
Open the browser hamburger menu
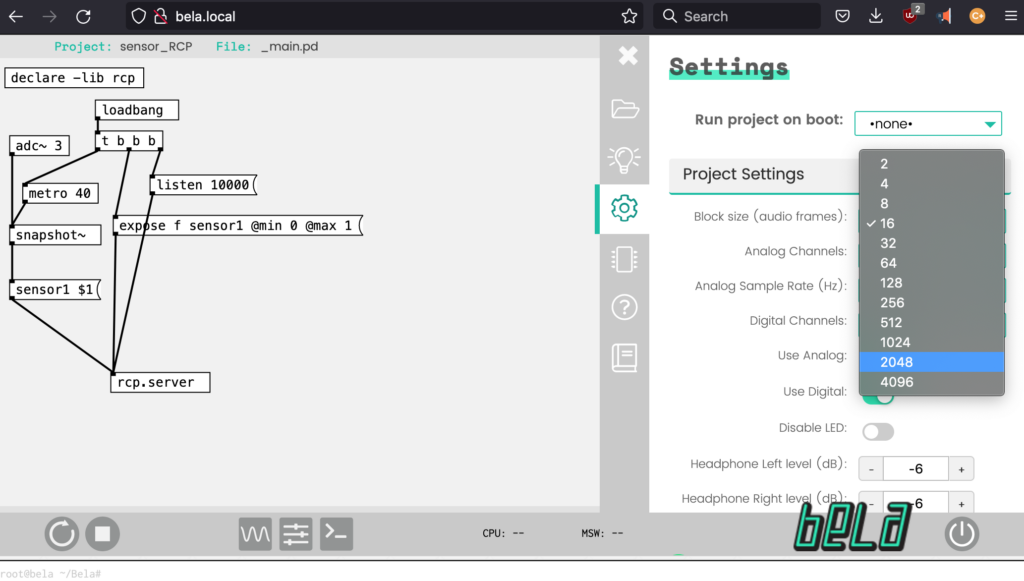click(x=1010, y=16)
